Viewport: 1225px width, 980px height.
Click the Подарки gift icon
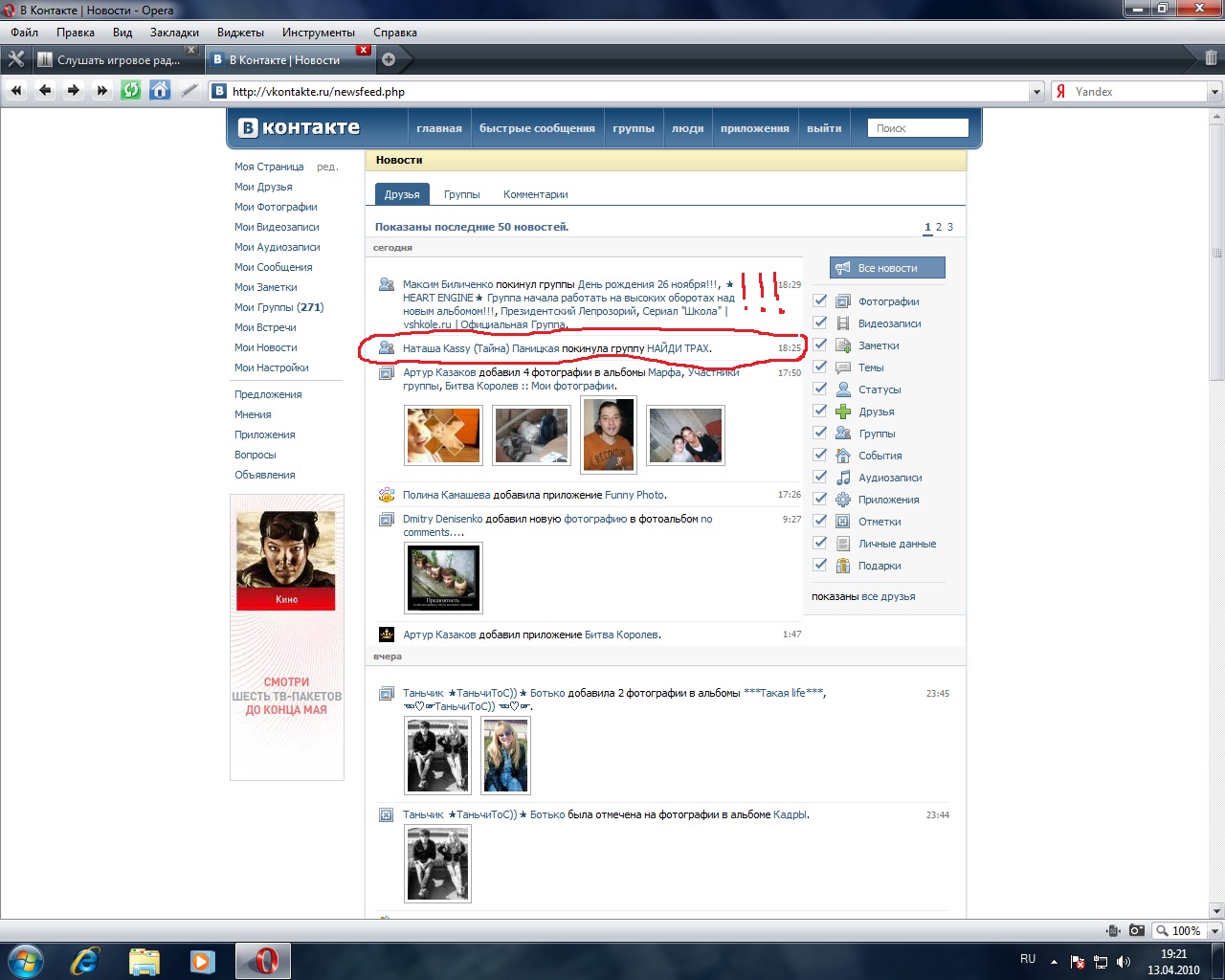(x=843, y=566)
